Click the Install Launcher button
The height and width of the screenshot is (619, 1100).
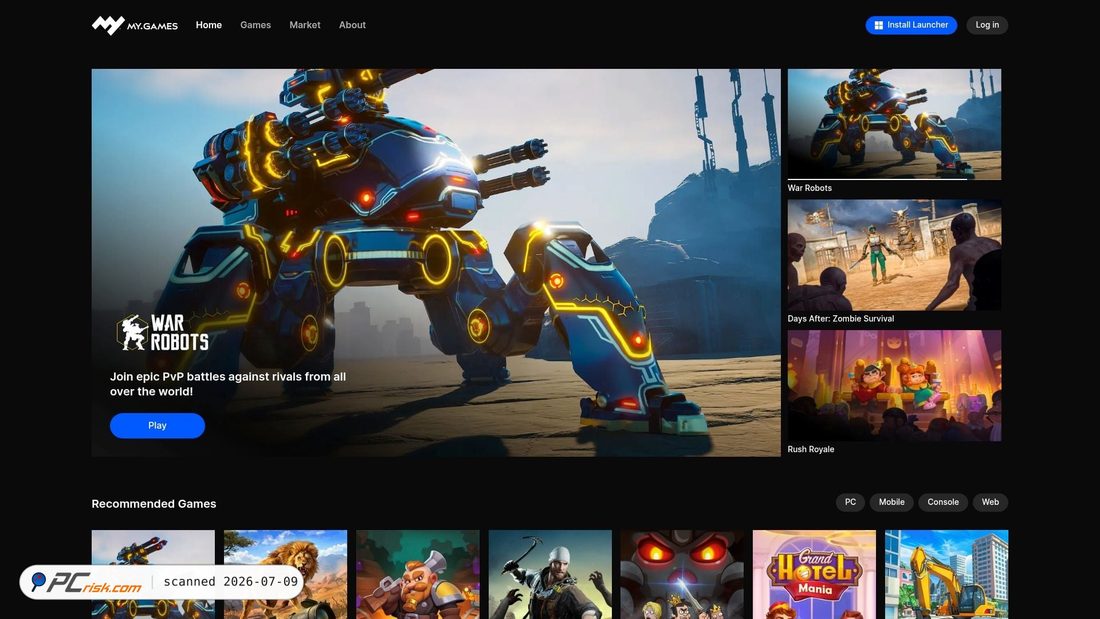[x=911, y=25]
